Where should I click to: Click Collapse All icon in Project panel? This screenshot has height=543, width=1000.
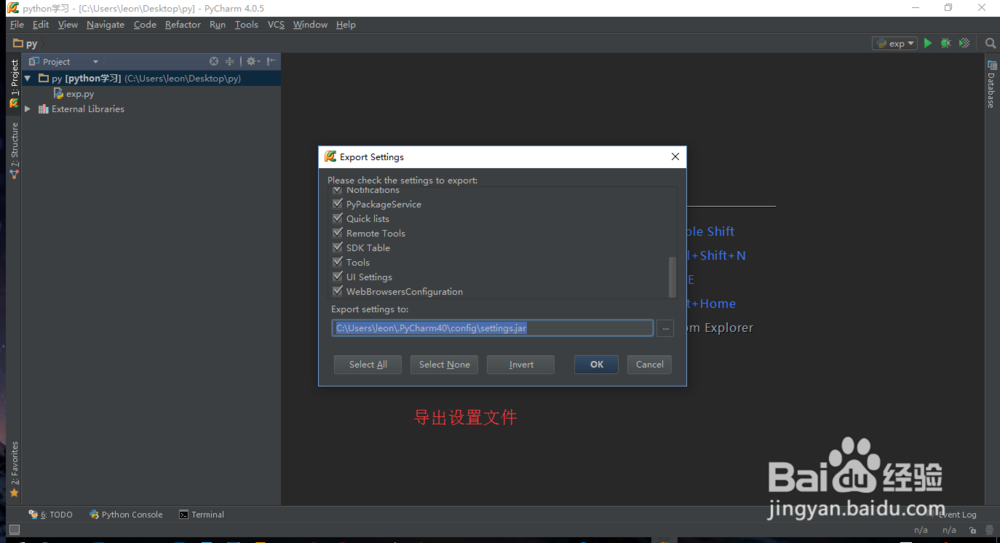230,61
